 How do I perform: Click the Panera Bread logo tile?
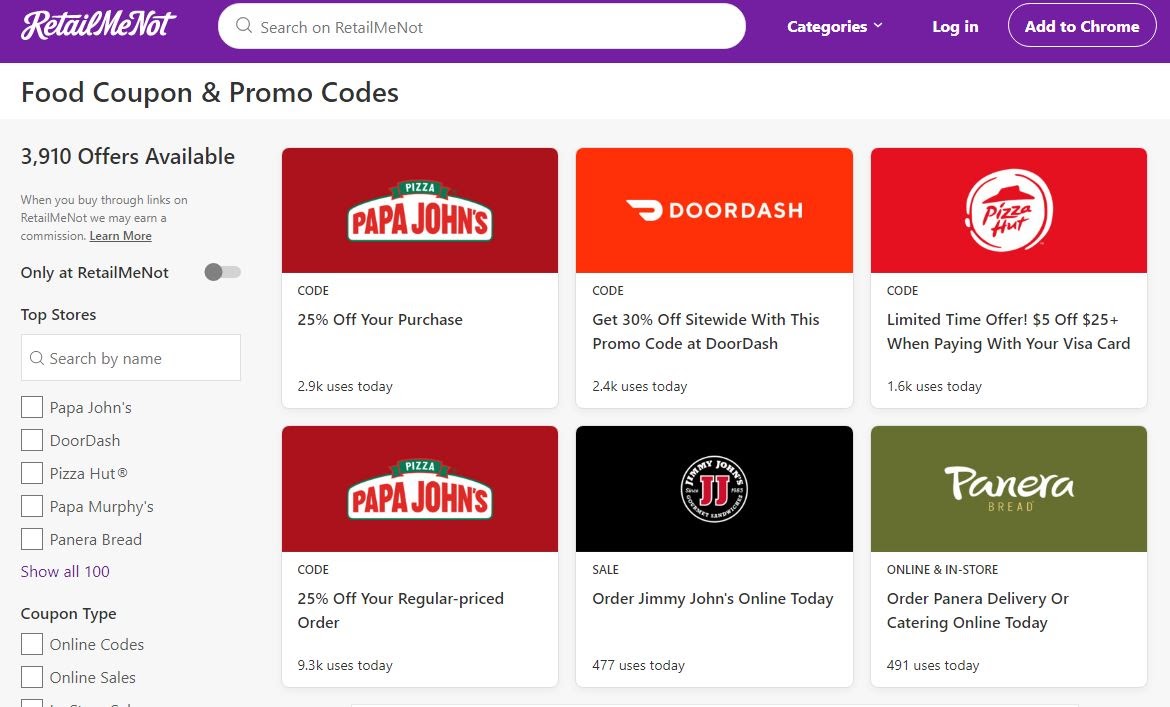[1007, 488]
